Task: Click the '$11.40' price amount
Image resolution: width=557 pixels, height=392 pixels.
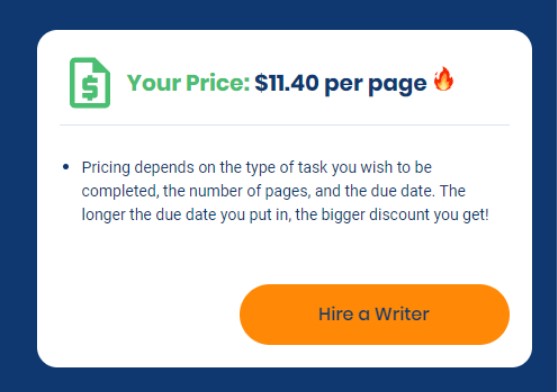Action: point(286,83)
